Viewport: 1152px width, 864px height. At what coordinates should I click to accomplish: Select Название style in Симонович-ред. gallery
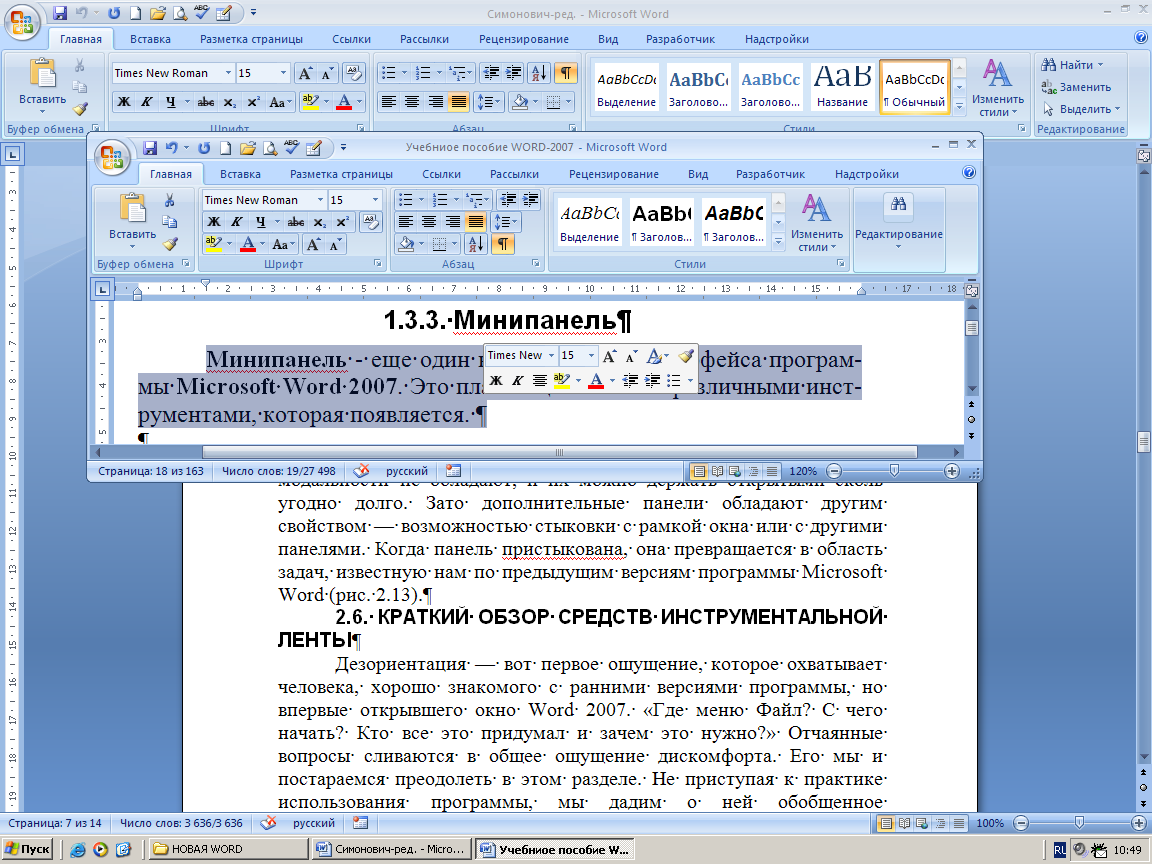(843, 87)
